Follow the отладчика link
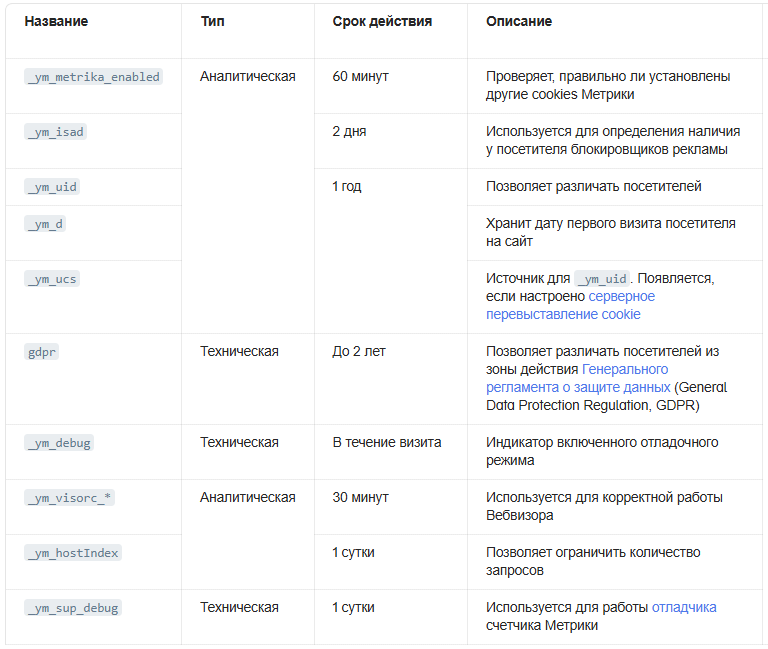Viewport: 768px width, 649px height. click(x=684, y=607)
